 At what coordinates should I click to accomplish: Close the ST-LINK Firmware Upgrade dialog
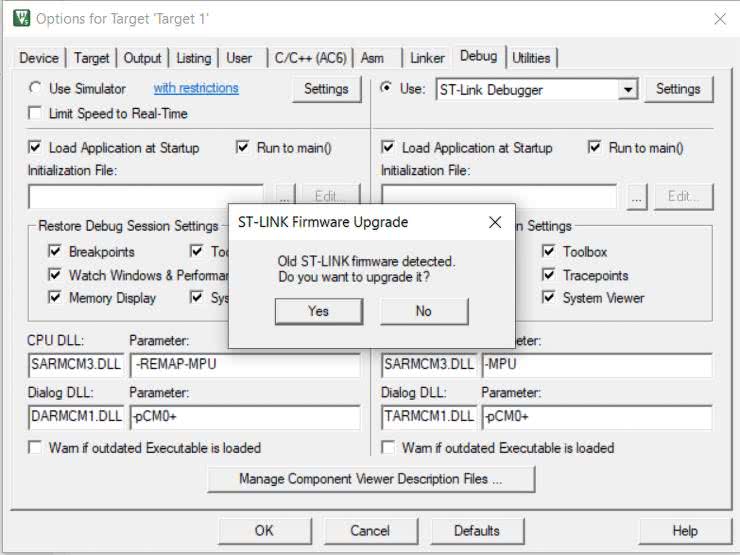[494, 222]
